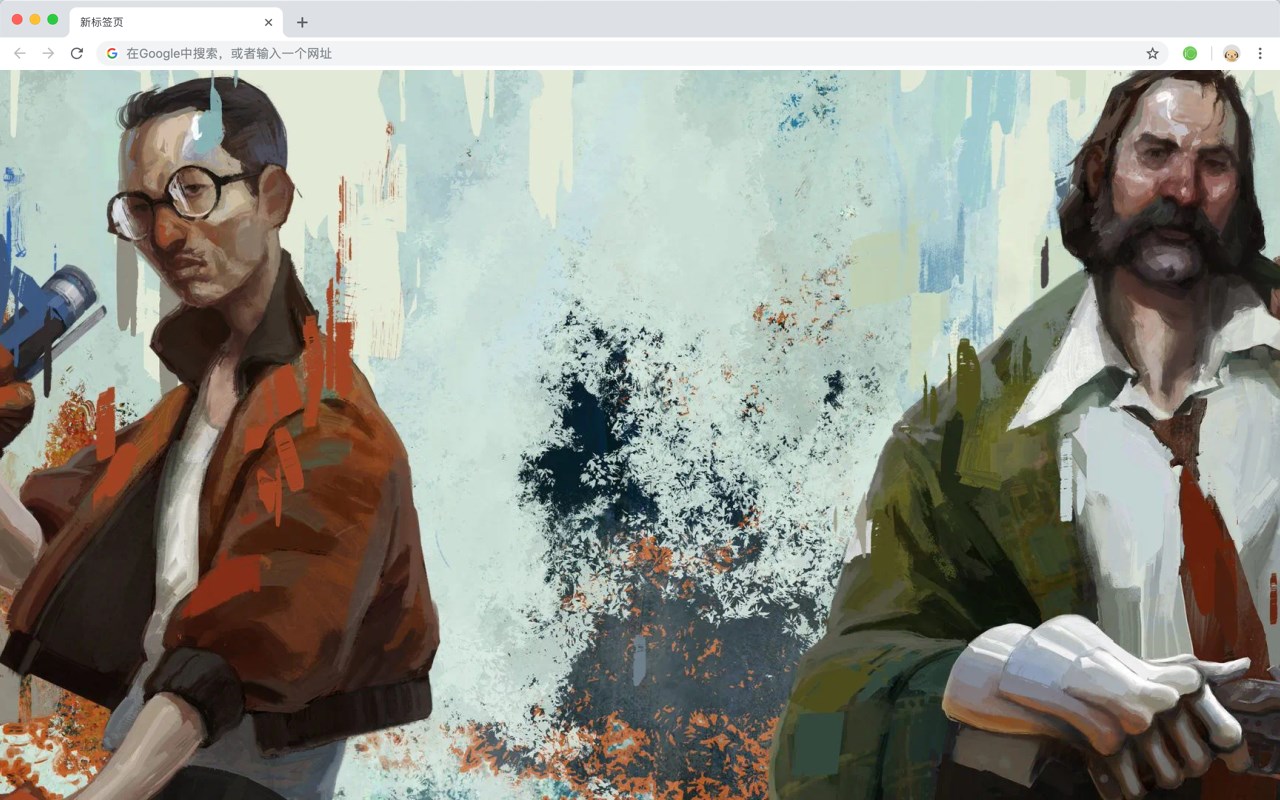Select the 新标签页 tab
The image size is (1280, 800).
click(x=175, y=22)
